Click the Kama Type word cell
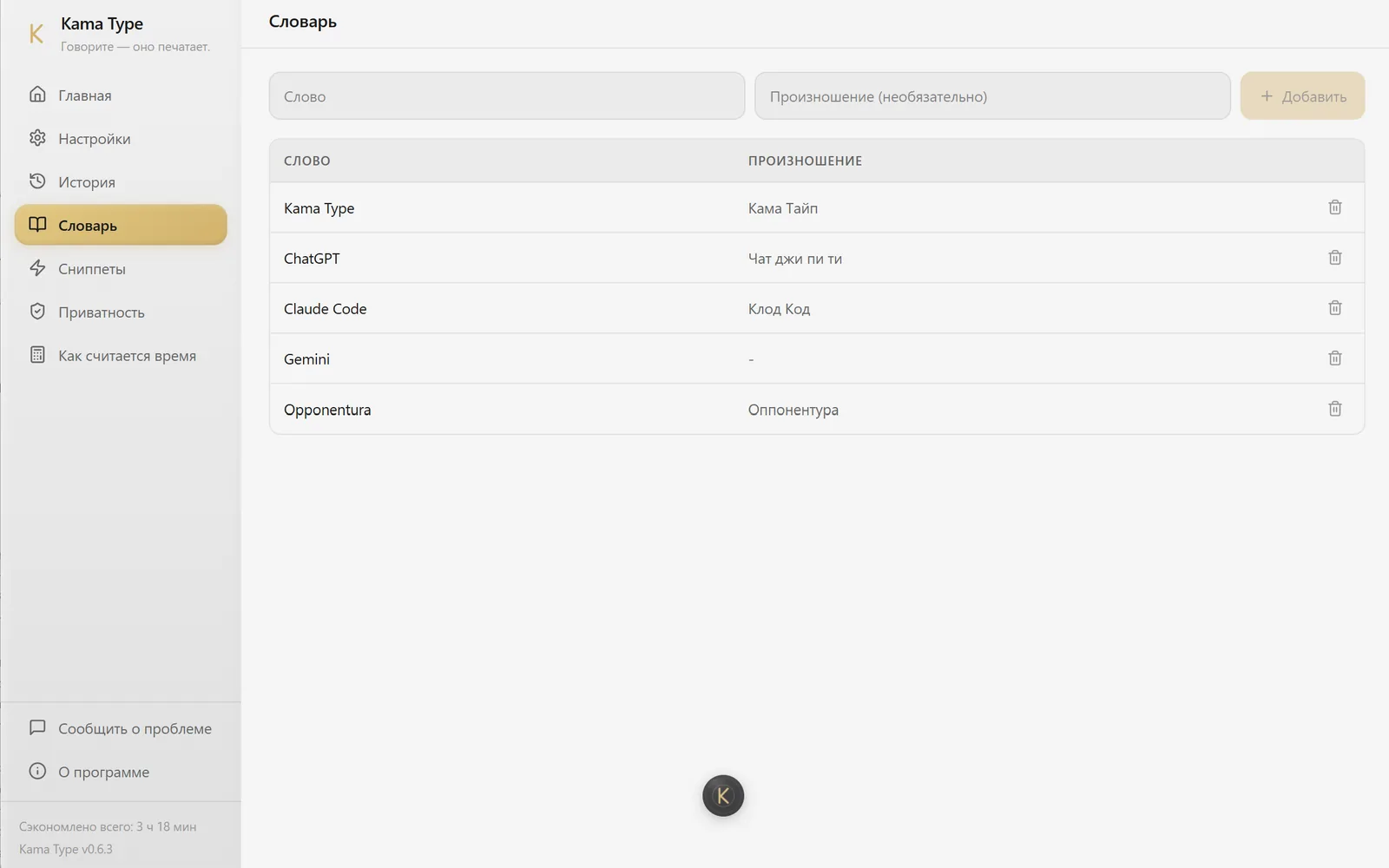Viewport: 1389px width, 868px height. pos(319,208)
